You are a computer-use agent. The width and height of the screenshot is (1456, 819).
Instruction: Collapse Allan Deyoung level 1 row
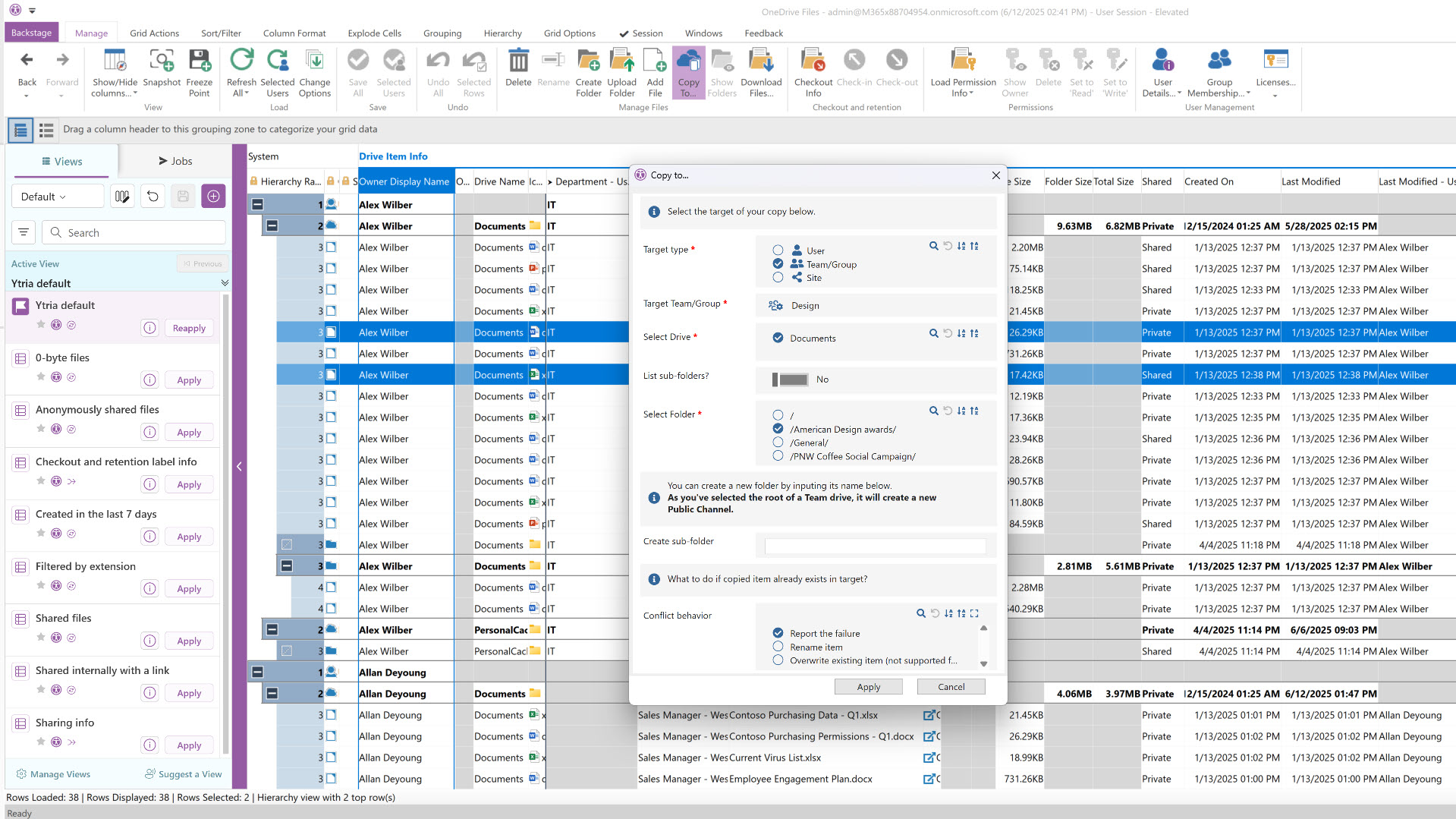click(x=257, y=672)
